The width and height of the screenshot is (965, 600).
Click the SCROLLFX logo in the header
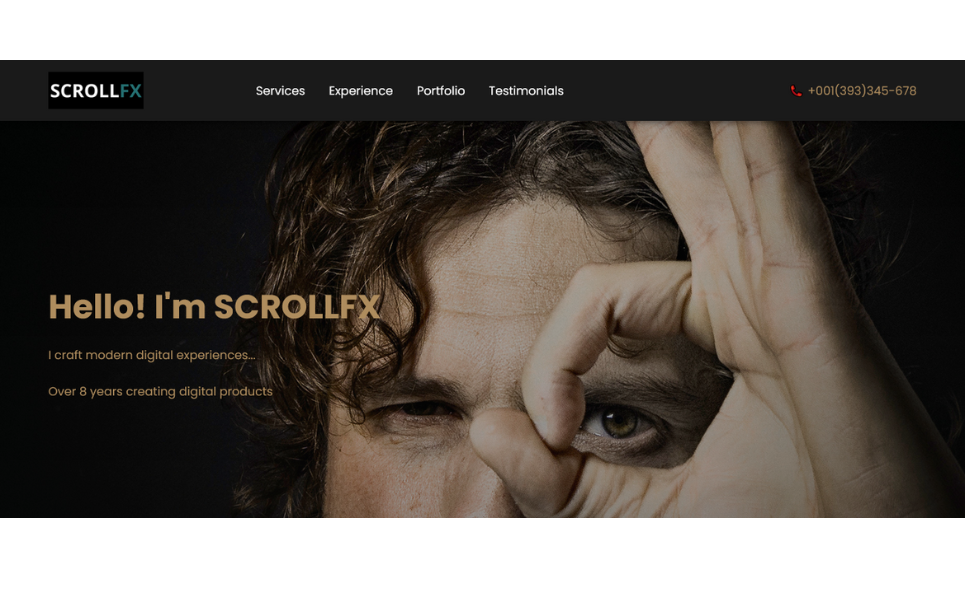(96, 90)
